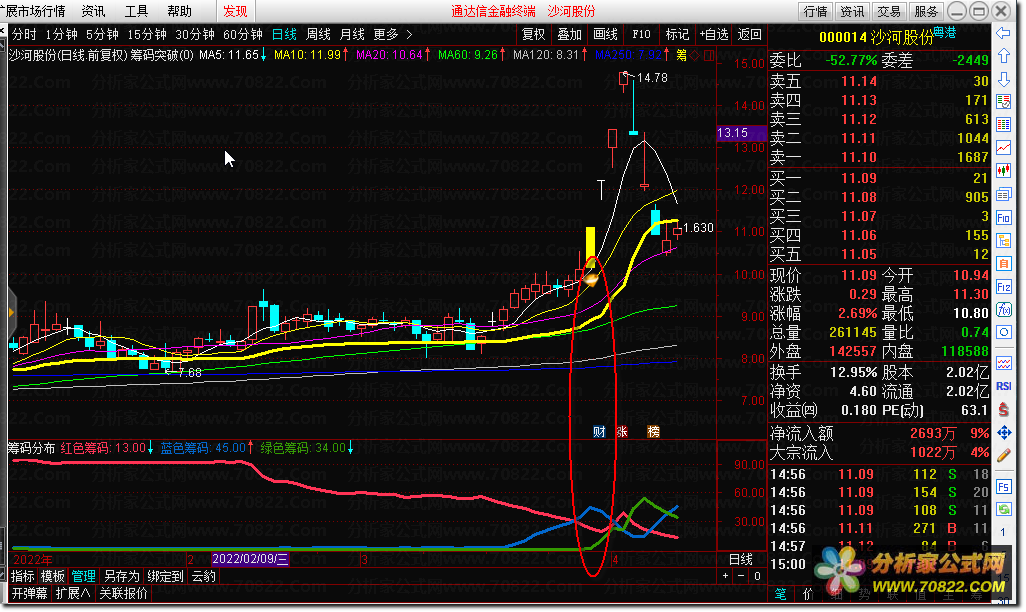Screen dimensions: 1026x612
Task: Click the up arrow icon in sidebar
Action: click(1003, 56)
